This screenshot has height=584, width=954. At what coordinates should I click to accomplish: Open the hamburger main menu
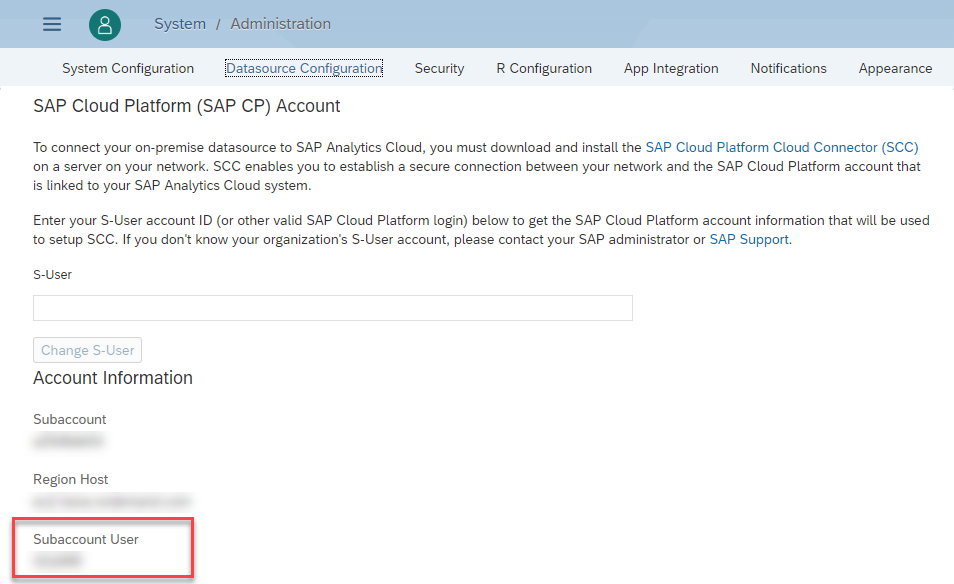coord(52,24)
